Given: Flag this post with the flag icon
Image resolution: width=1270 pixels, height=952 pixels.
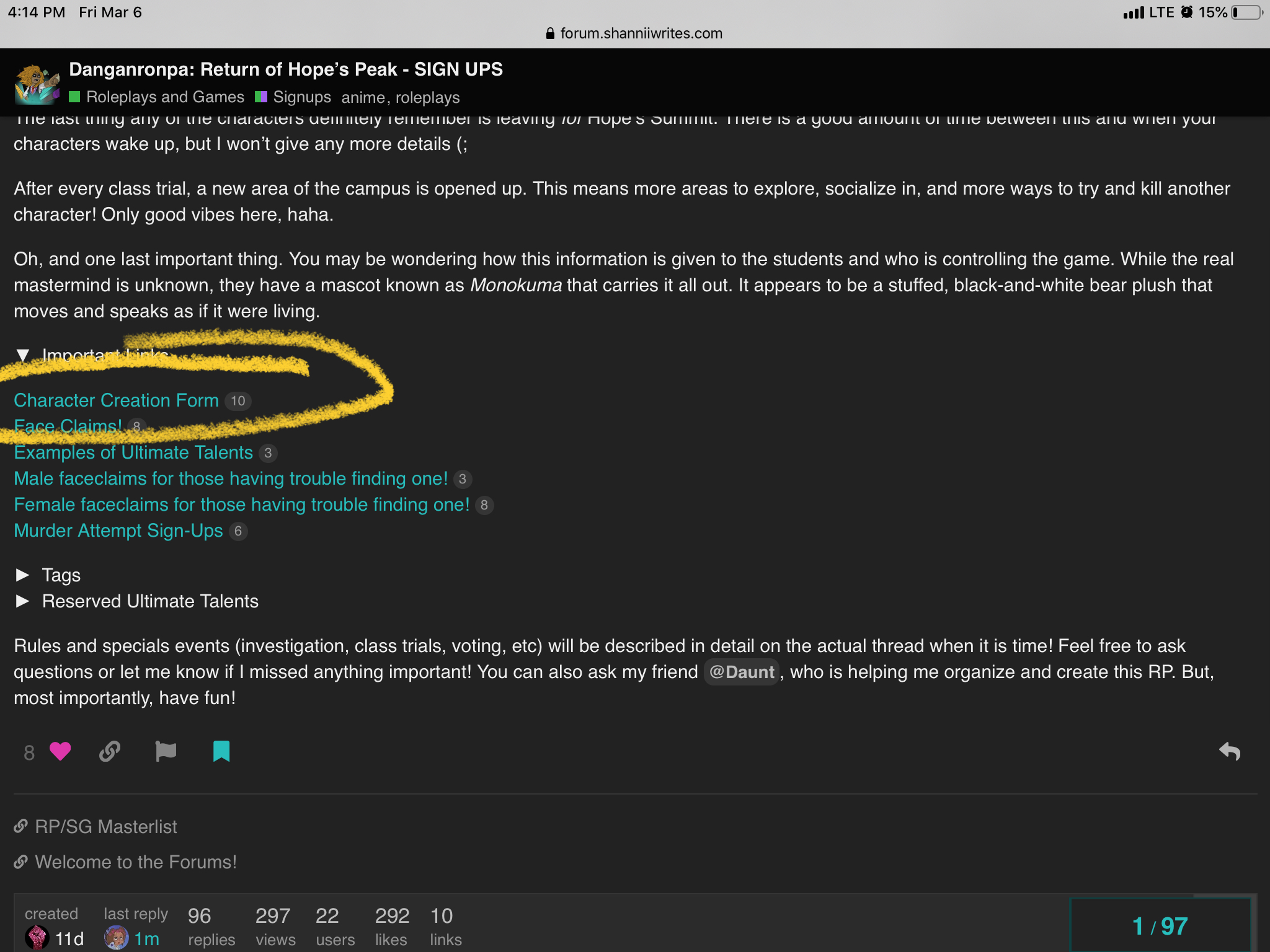Looking at the screenshot, I should tap(166, 752).
